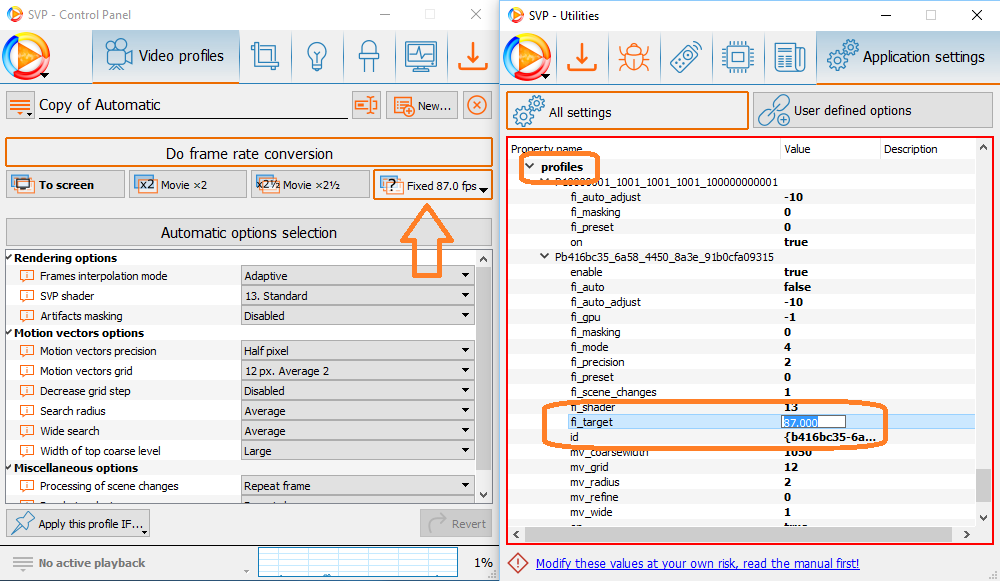Edit the fi_target value field
The height and width of the screenshot is (582, 1001).
pyautogui.click(x=813, y=422)
